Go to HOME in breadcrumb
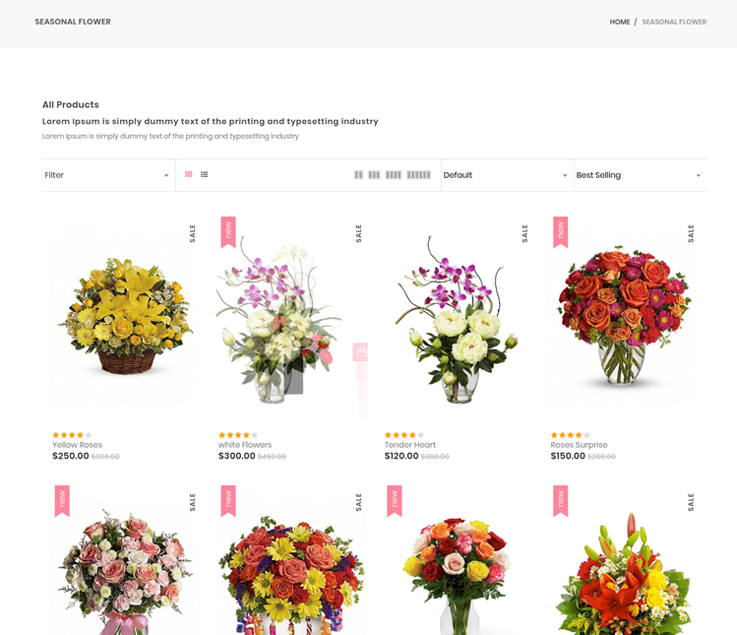The width and height of the screenshot is (737, 635). (620, 22)
